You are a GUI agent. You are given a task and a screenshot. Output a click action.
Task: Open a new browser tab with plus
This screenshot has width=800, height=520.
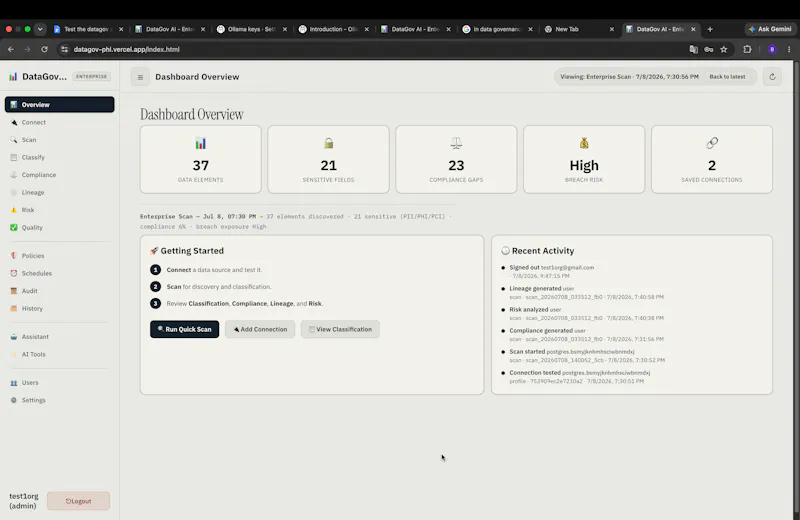pos(710,29)
